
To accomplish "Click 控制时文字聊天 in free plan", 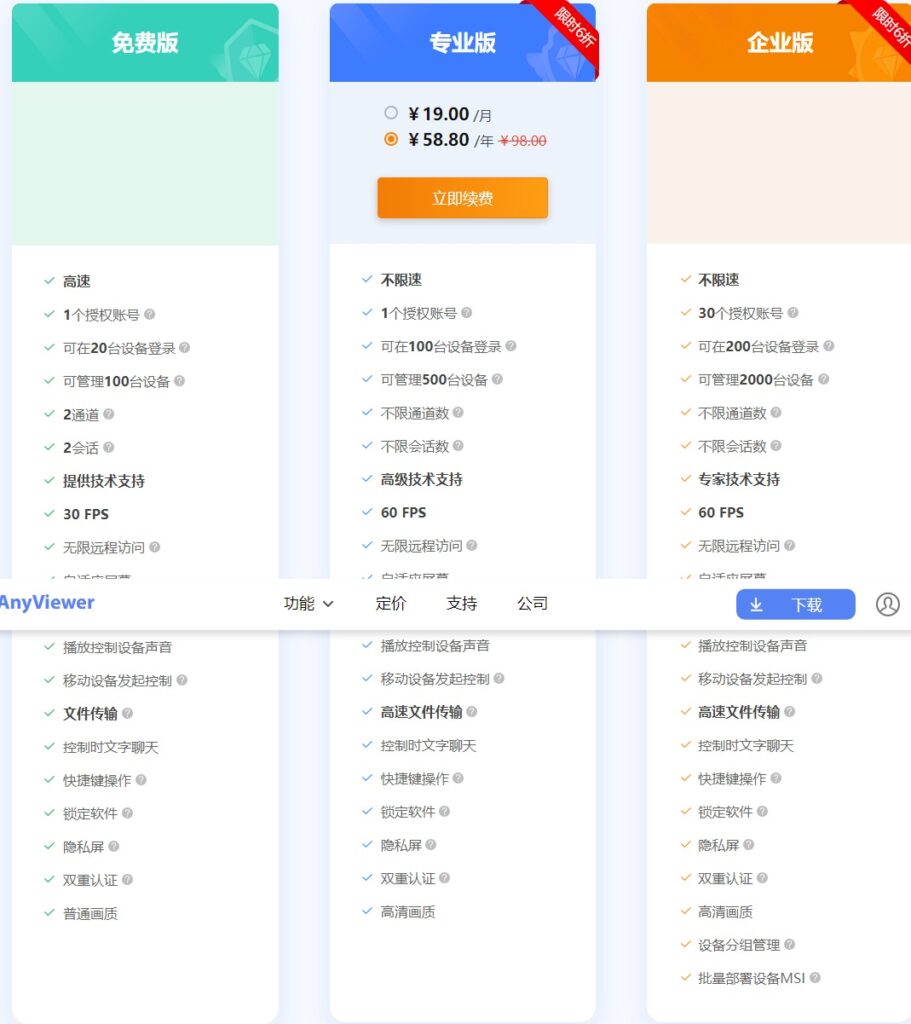I will (x=110, y=746).
